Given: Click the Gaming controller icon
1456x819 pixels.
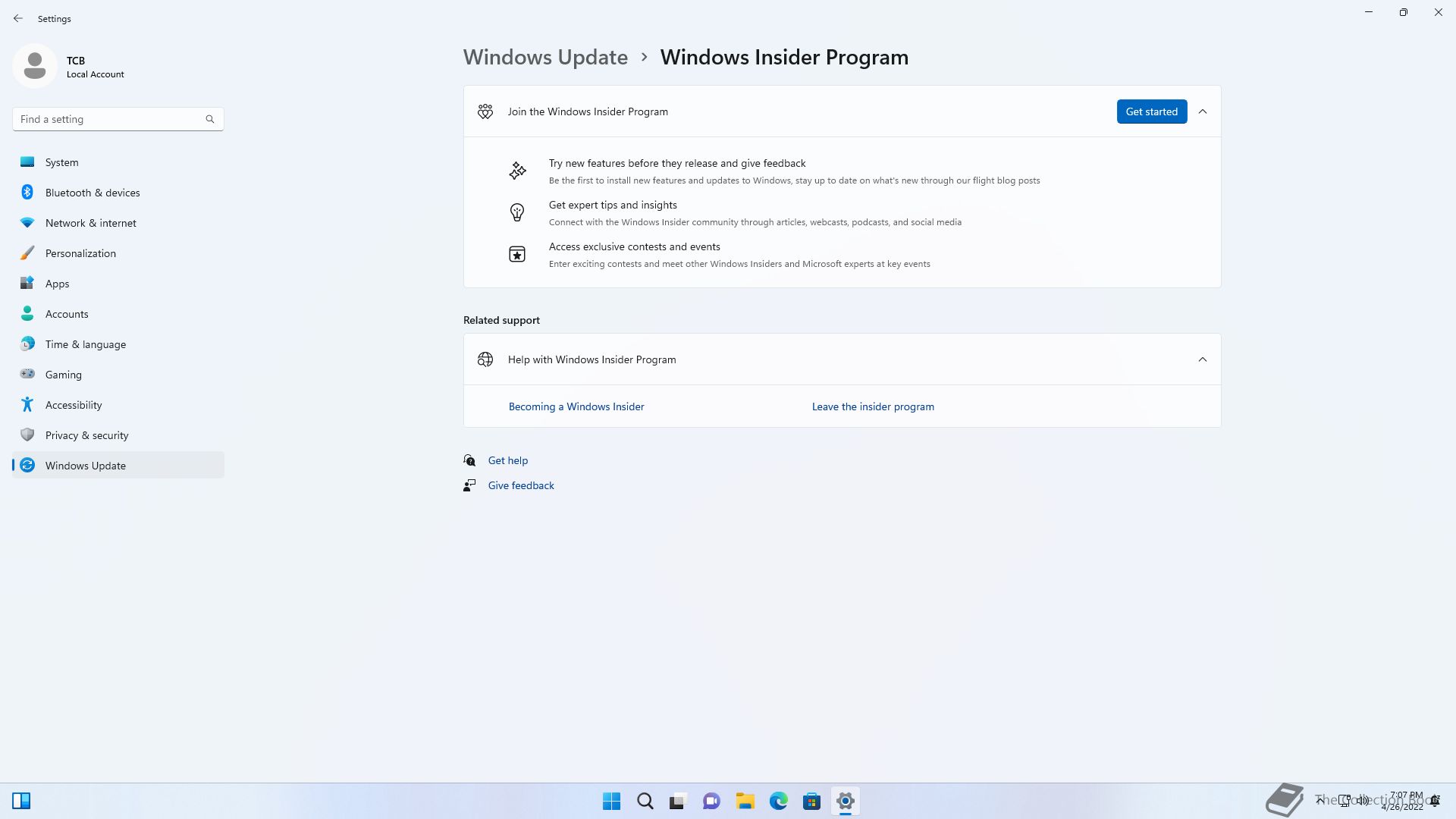Looking at the screenshot, I should coord(27,373).
